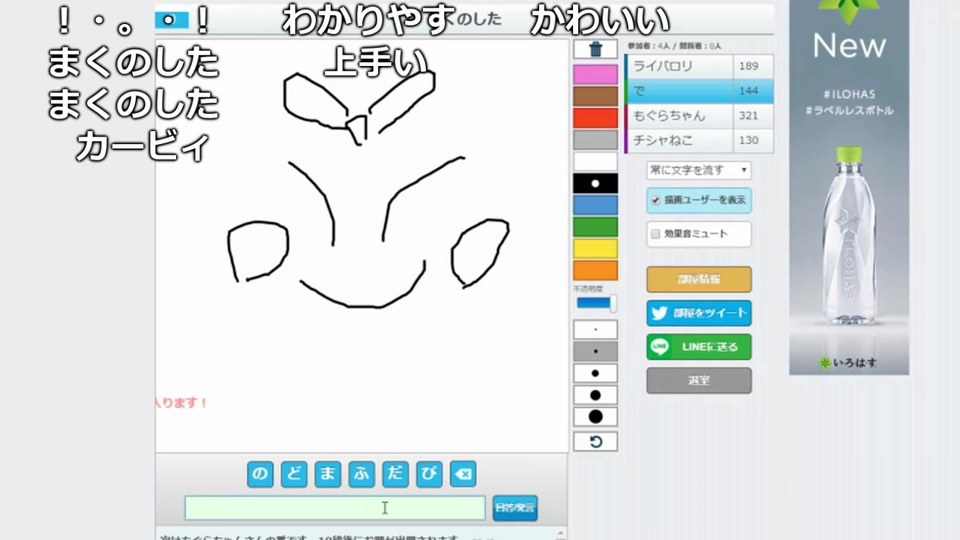Click the score 321 cell

click(753, 116)
